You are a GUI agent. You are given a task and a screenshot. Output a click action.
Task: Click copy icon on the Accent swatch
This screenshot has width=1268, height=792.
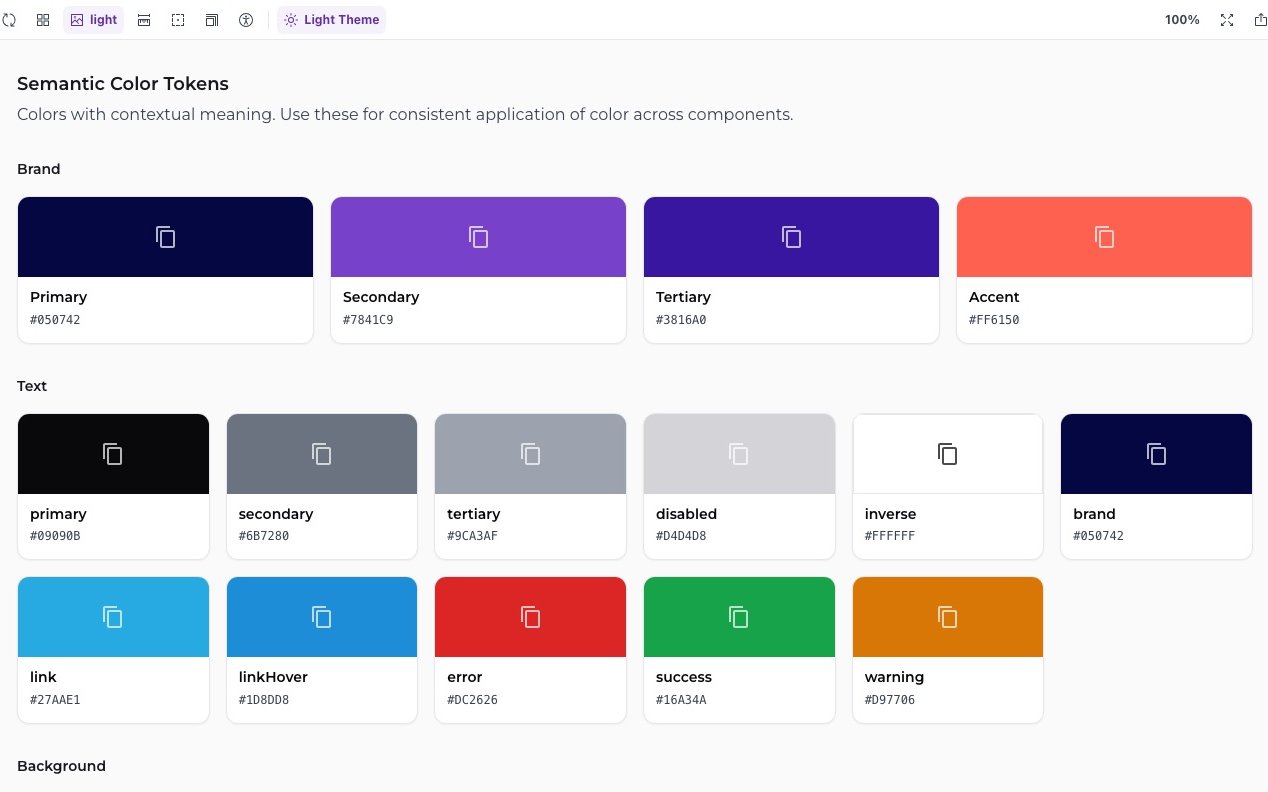(x=1105, y=237)
